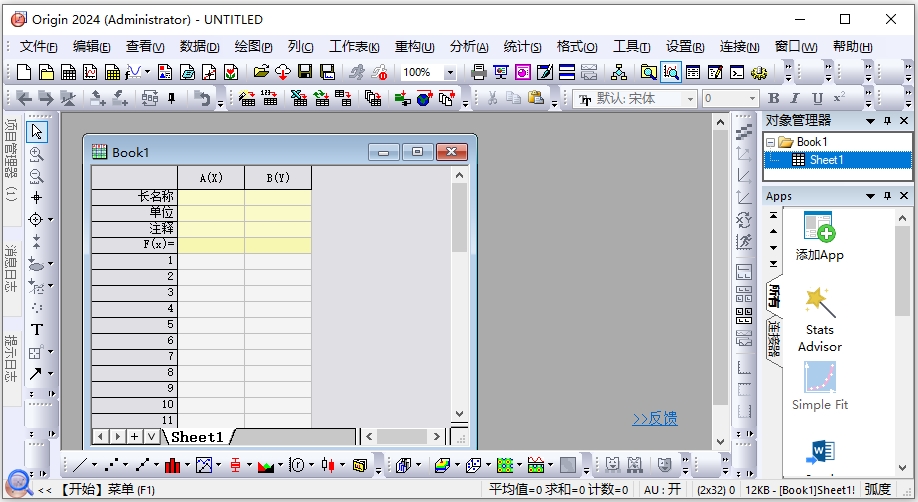Open the font size dropdown
918x502 pixels.
click(752, 99)
